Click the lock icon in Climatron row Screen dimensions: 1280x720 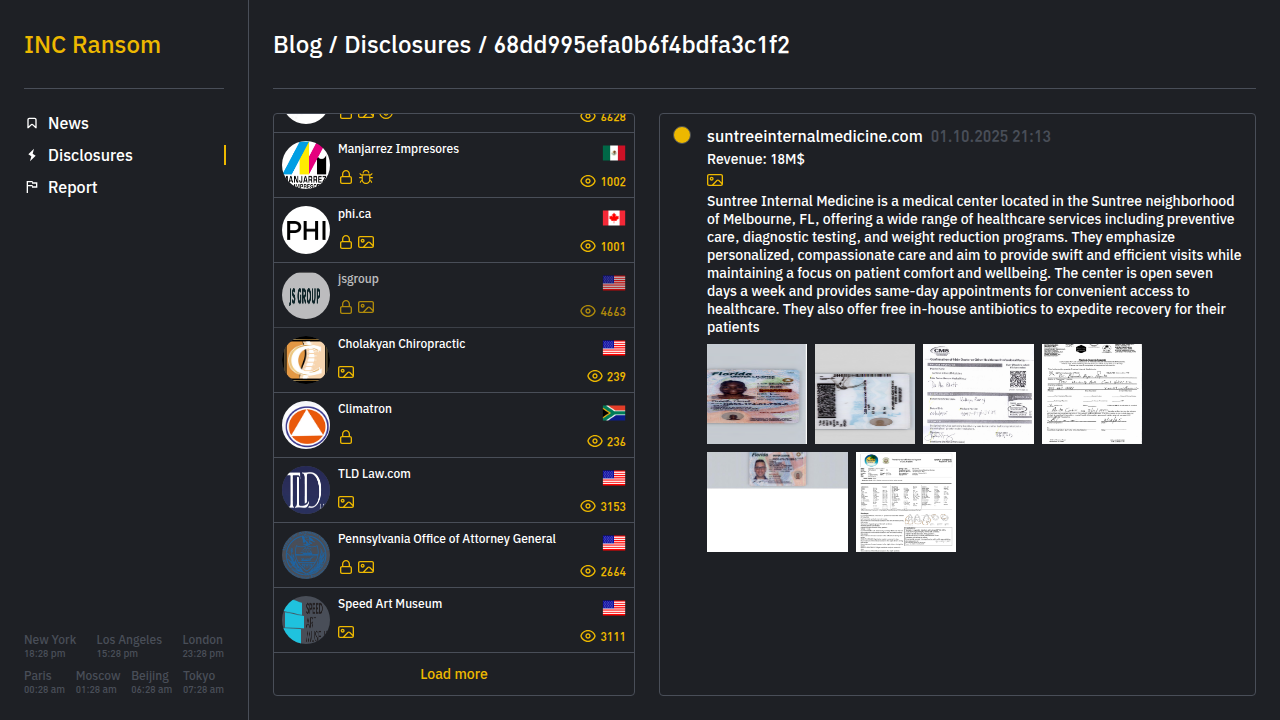pos(346,437)
